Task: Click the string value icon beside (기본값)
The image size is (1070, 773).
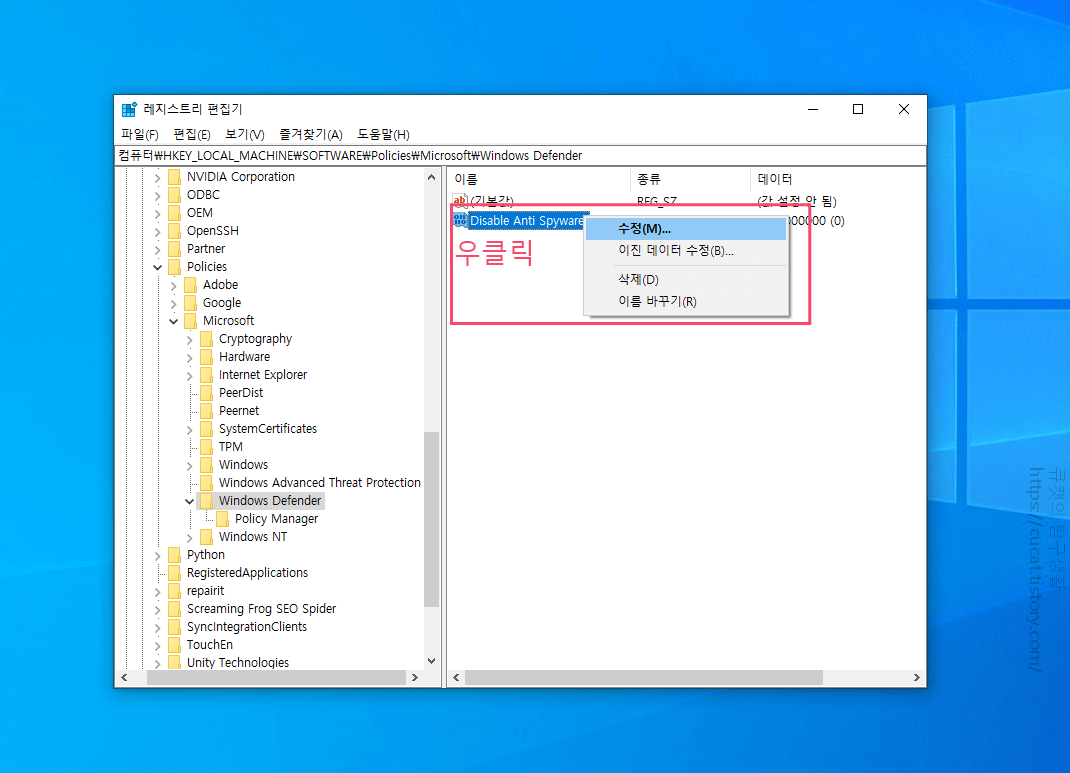Action: pyautogui.click(x=461, y=200)
